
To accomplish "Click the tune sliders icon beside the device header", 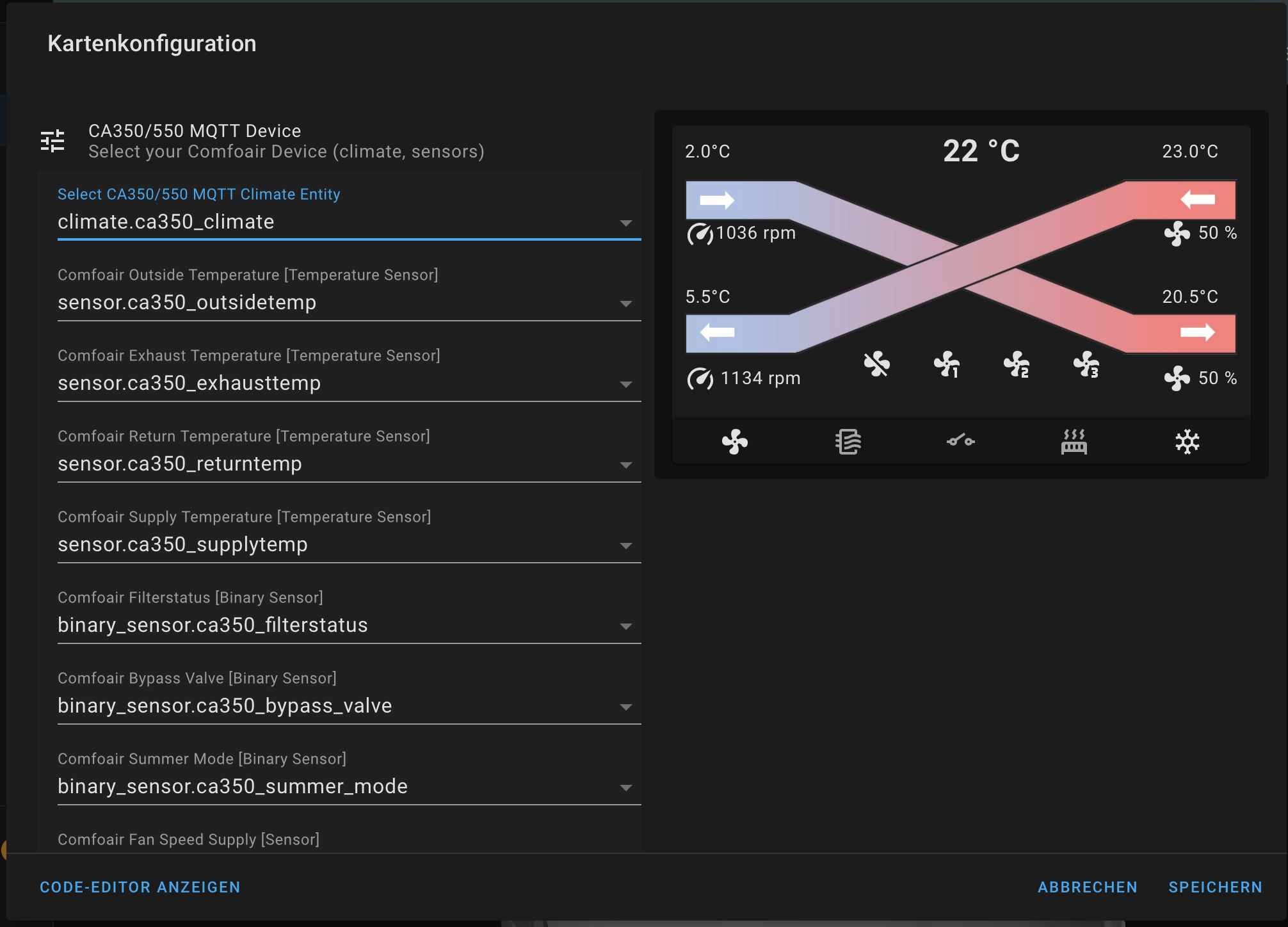I will pyautogui.click(x=52, y=141).
